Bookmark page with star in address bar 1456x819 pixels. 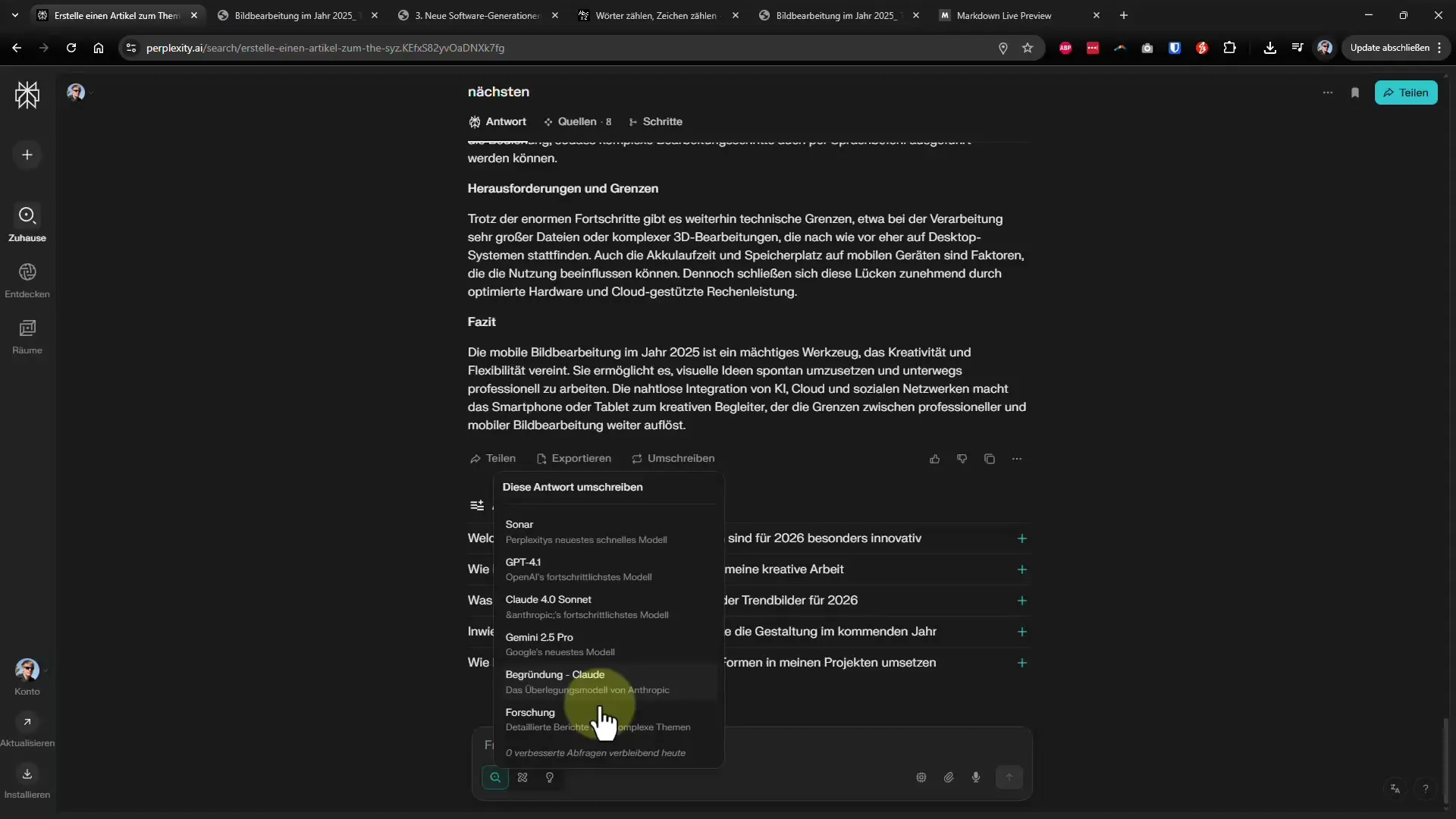pos(1028,48)
